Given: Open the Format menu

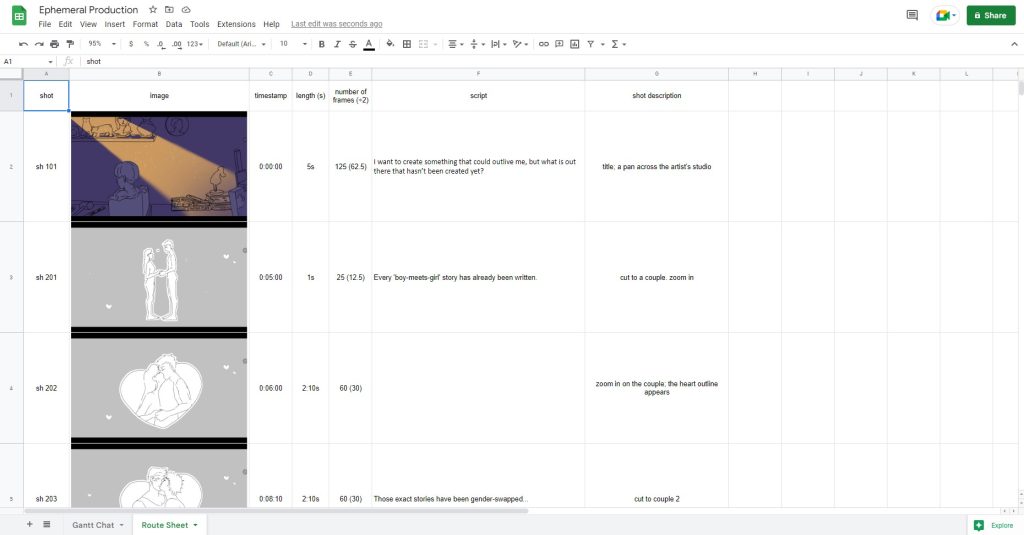Looking at the screenshot, I should (145, 24).
